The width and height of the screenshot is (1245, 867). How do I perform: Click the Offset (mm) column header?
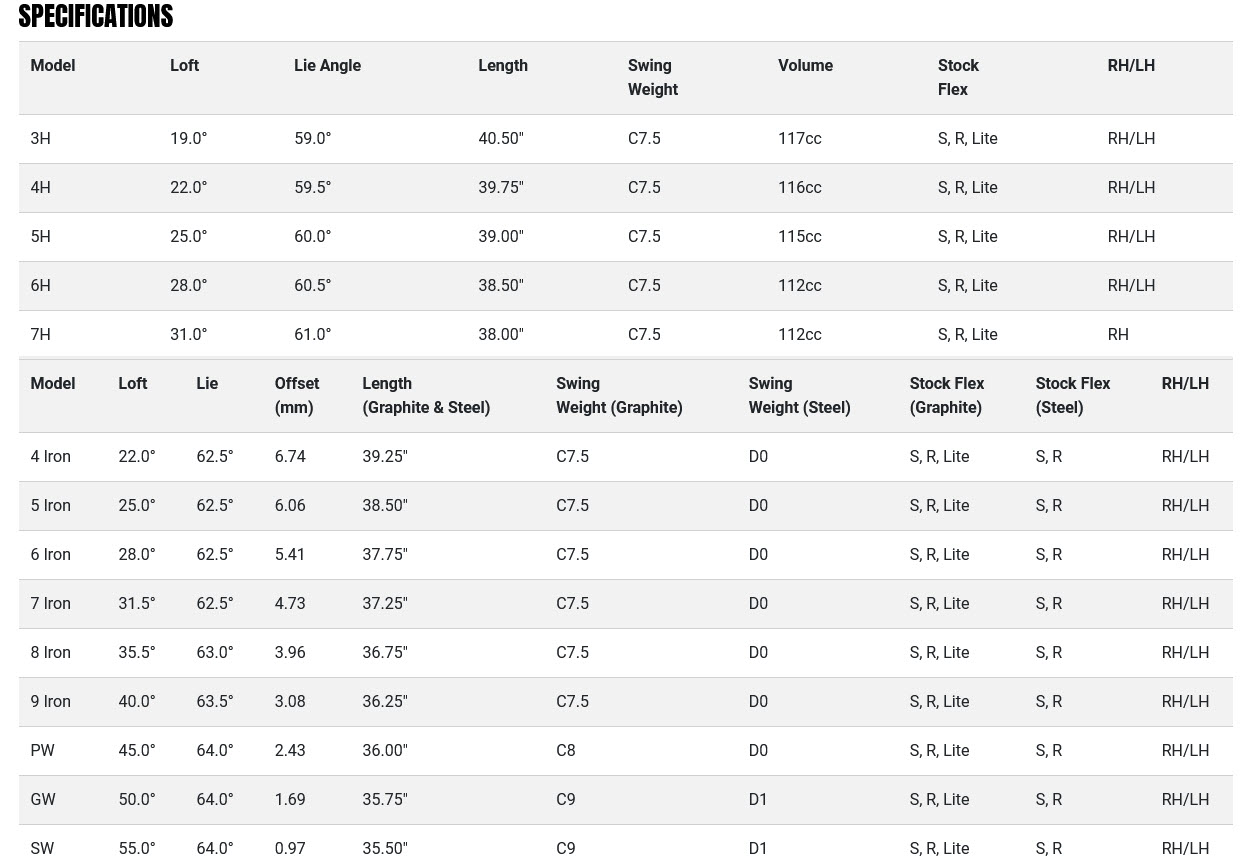pos(296,395)
